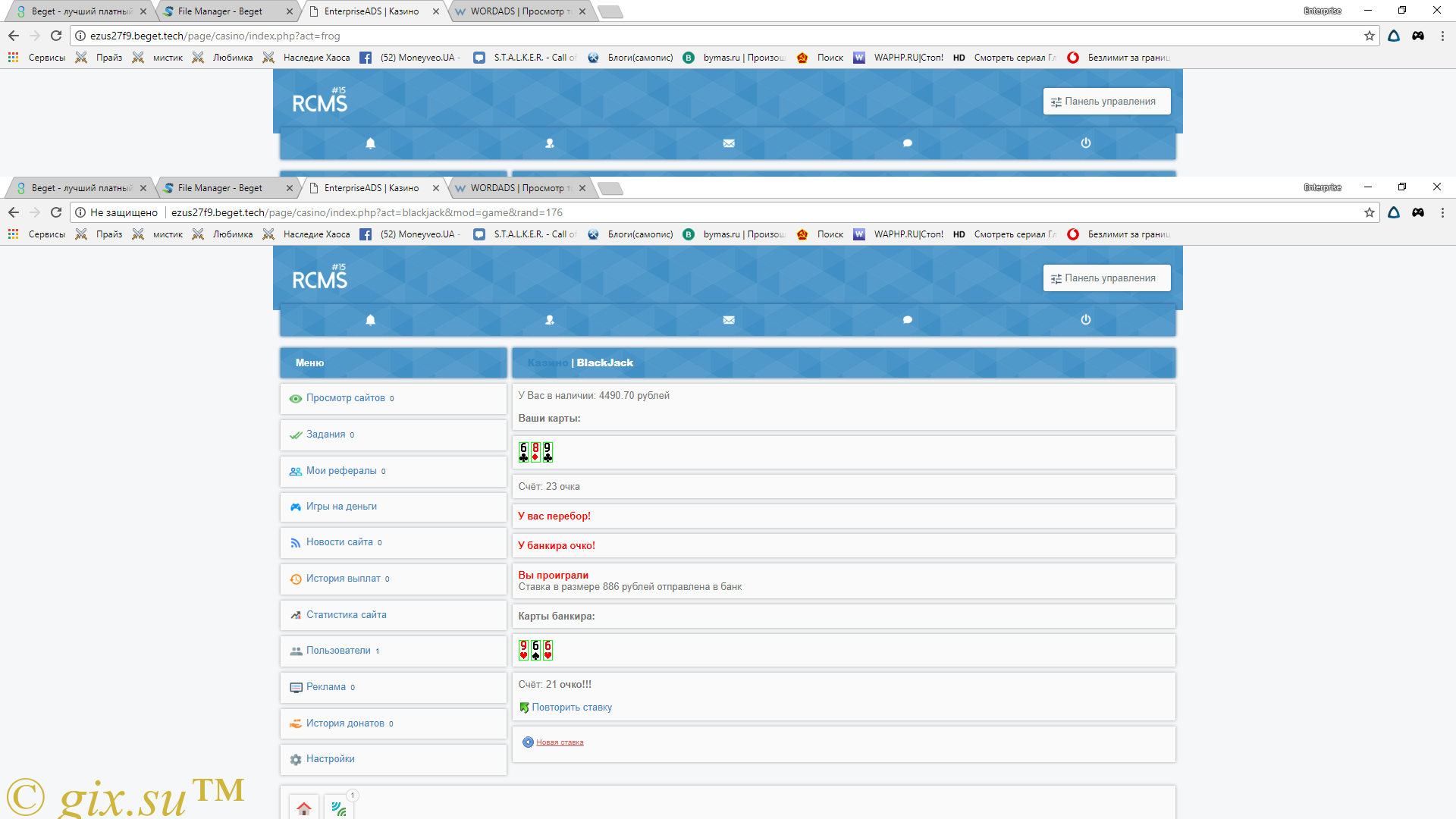Bookmark page with star in lower window

point(1370,212)
